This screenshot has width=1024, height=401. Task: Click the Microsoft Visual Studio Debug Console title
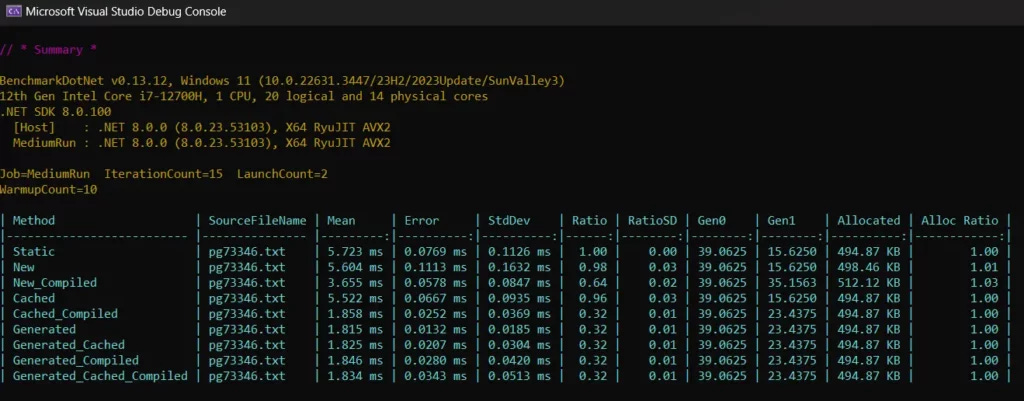click(x=125, y=12)
